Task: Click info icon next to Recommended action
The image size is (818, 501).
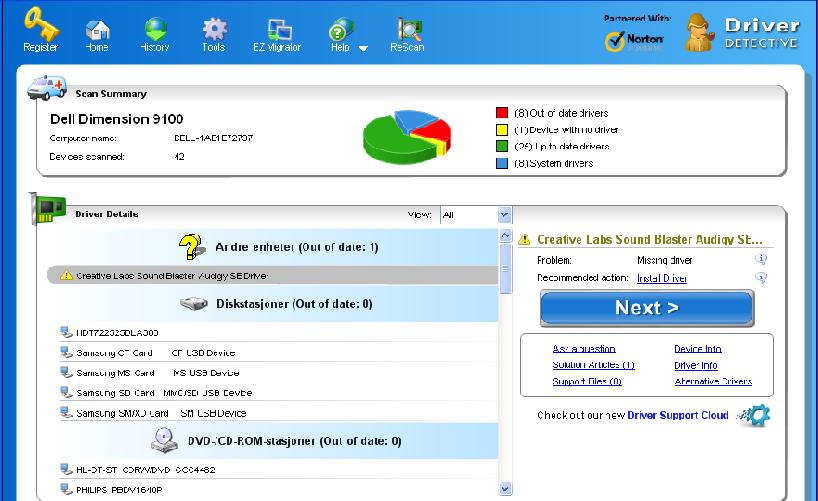Action: click(762, 278)
